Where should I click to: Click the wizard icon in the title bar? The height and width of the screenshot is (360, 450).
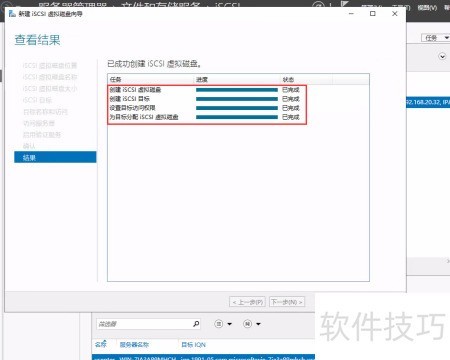(x=12, y=14)
